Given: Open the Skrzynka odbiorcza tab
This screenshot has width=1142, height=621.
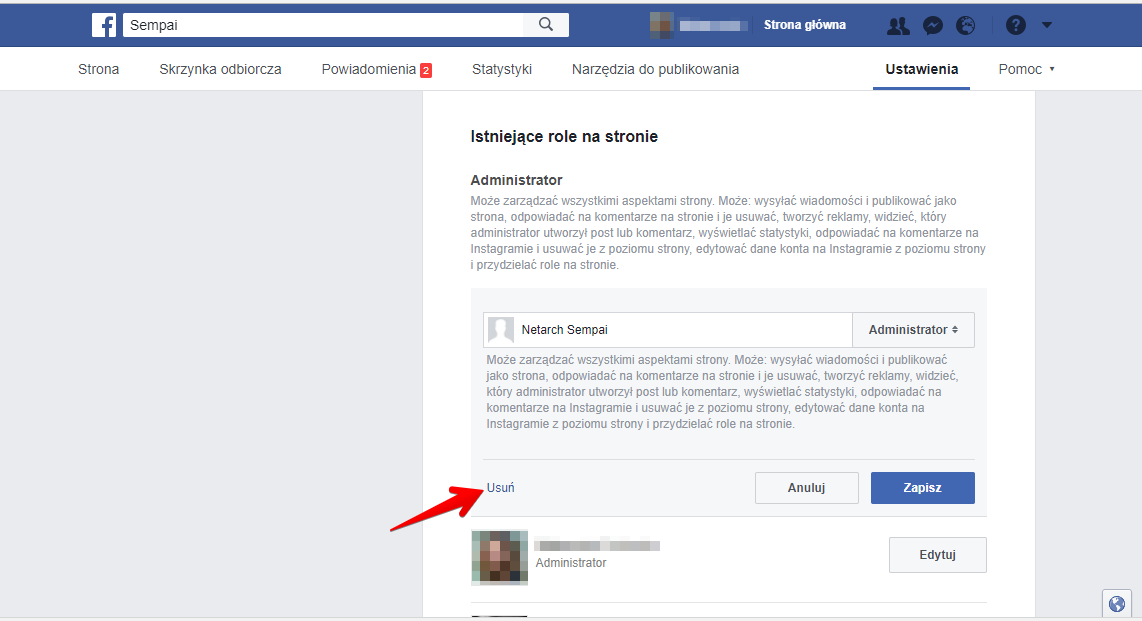Looking at the screenshot, I should pyautogui.click(x=220, y=69).
